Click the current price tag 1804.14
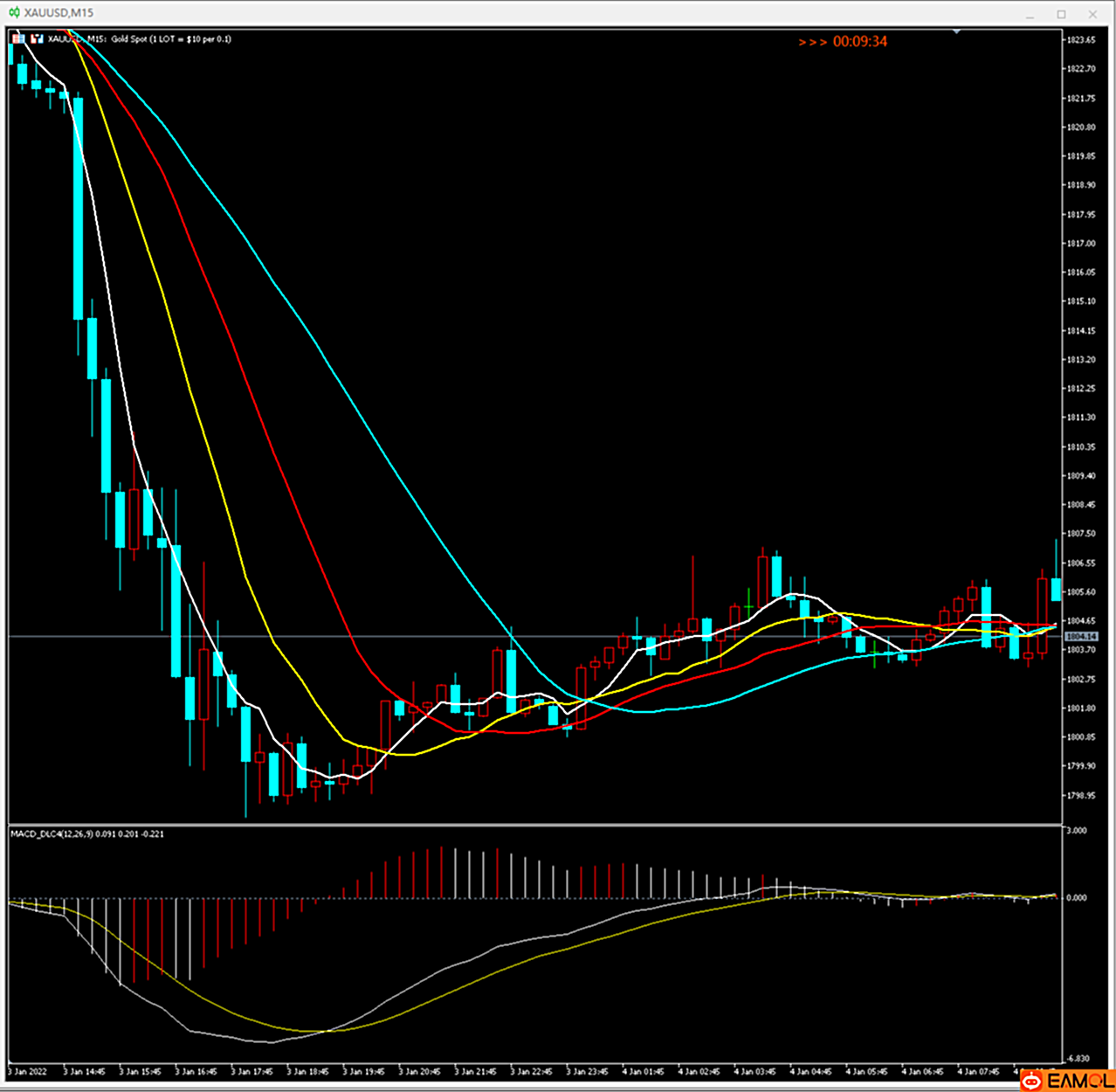The height and width of the screenshot is (1092, 1116). click(x=1081, y=637)
